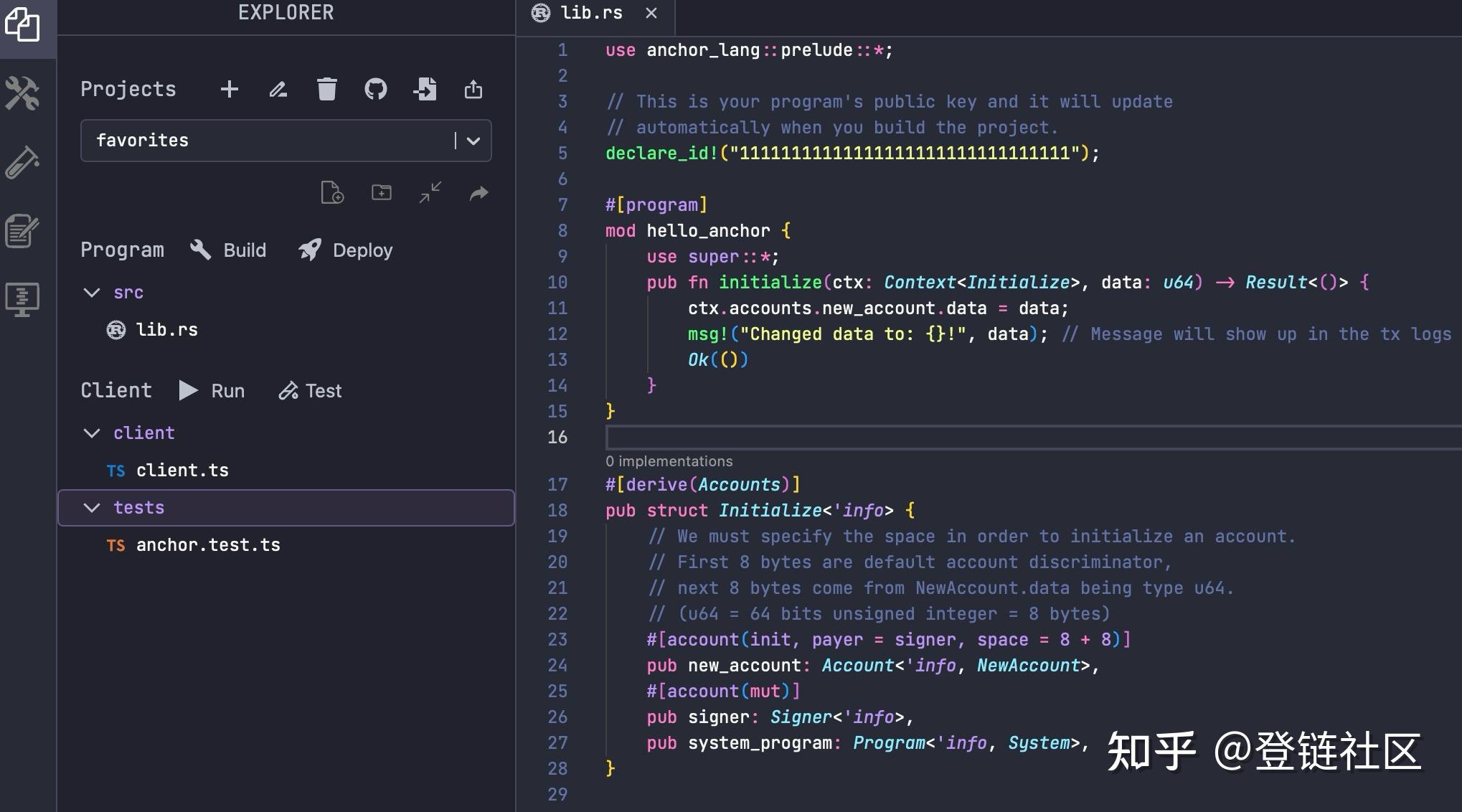The width and height of the screenshot is (1462, 812).
Task: Create a new project with plus icon
Action: coord(230,90)
